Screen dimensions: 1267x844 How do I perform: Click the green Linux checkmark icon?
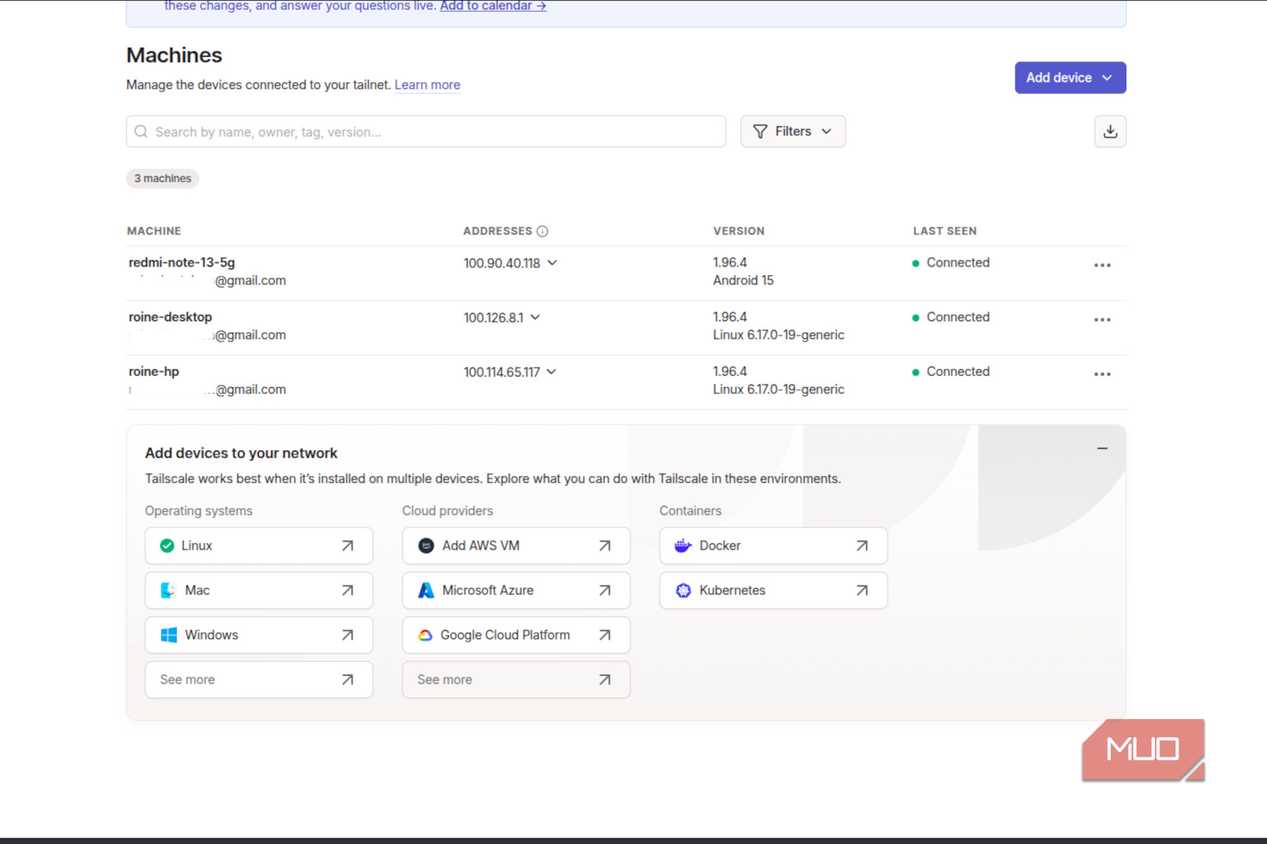[x=167, y=546]
